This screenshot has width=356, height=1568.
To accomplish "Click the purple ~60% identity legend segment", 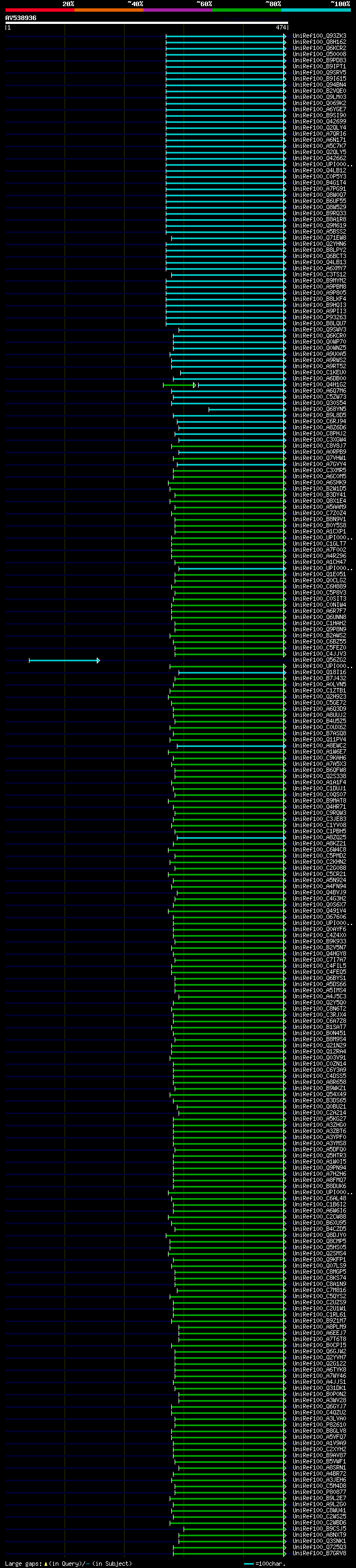I will 179,10.
